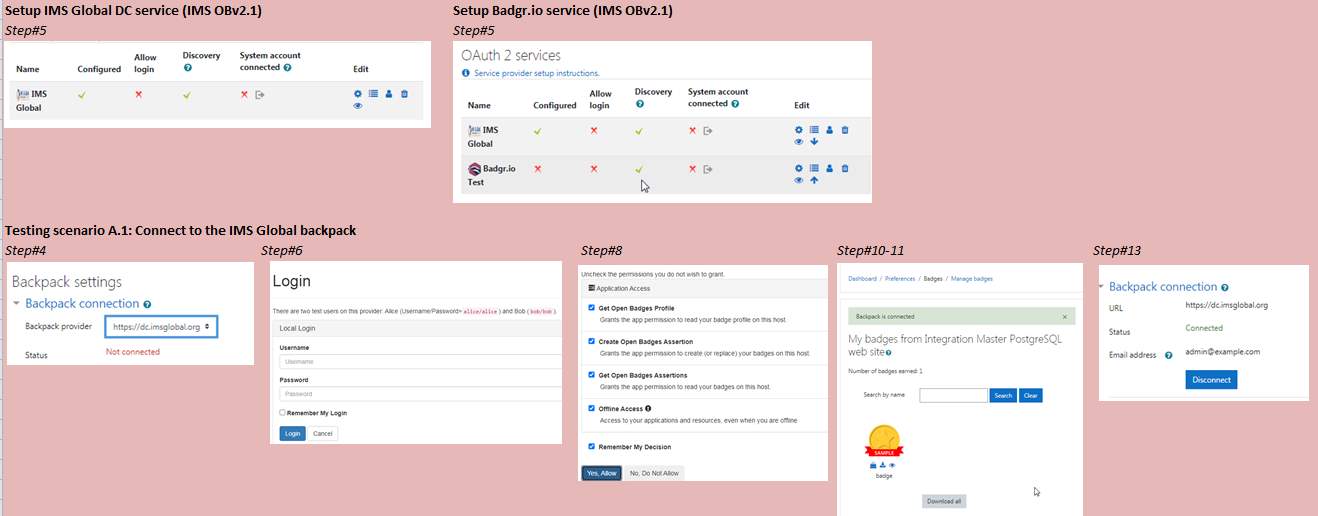Toggle eye icon under badge
Image resolution: width=1318 pixels, height=516 pixels.
coord(892,466)
